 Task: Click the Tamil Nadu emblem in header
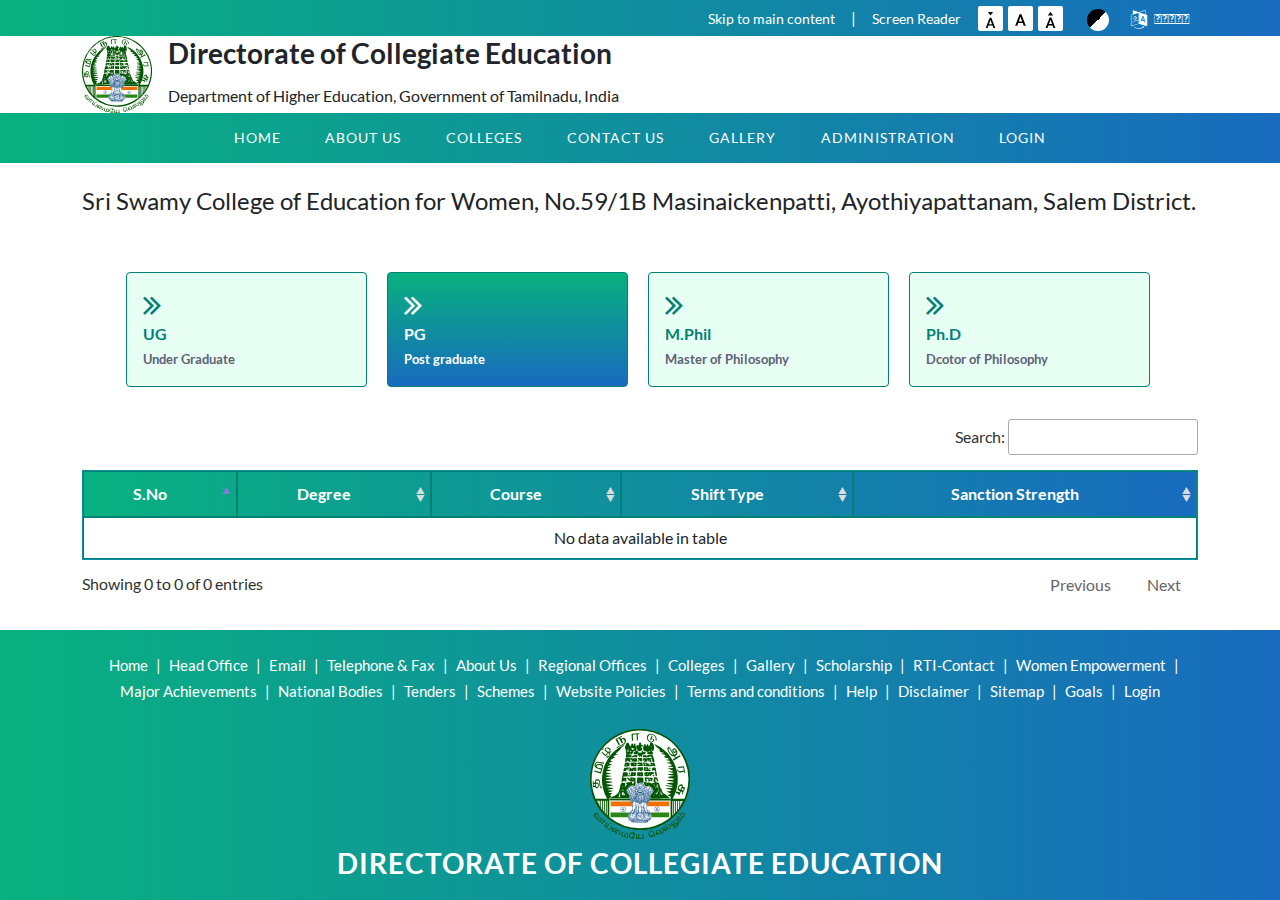(x=117, y=73)
